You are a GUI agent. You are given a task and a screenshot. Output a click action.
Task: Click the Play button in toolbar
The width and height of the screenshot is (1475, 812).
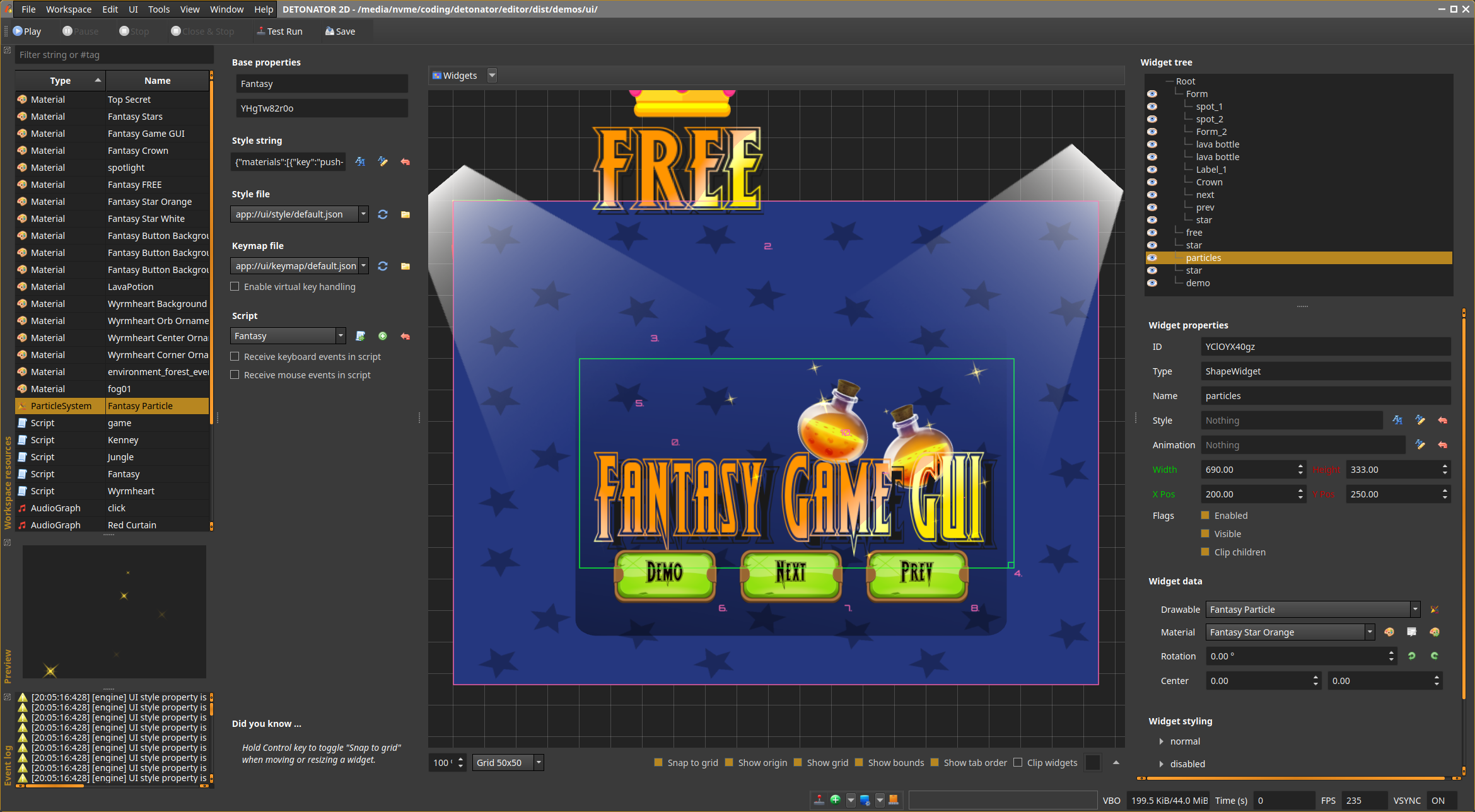26,32
